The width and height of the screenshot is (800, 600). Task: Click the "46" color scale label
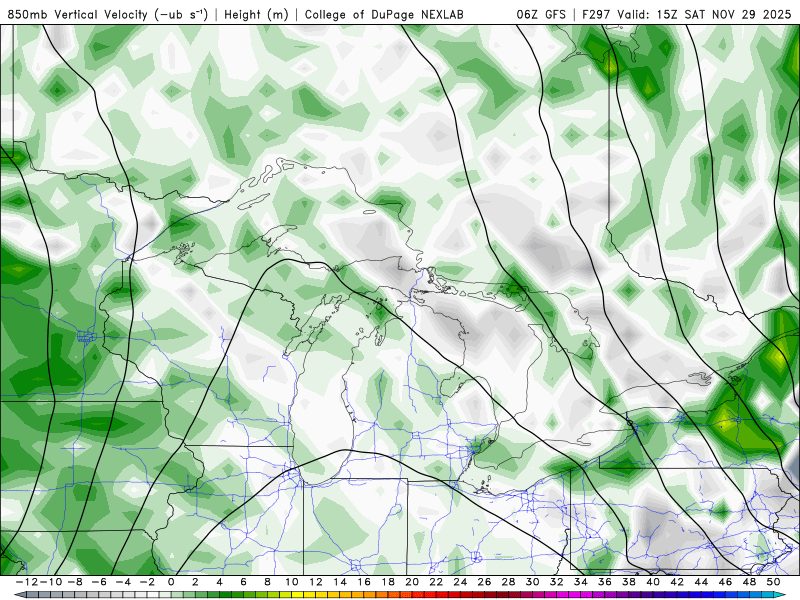click(726, 582)
